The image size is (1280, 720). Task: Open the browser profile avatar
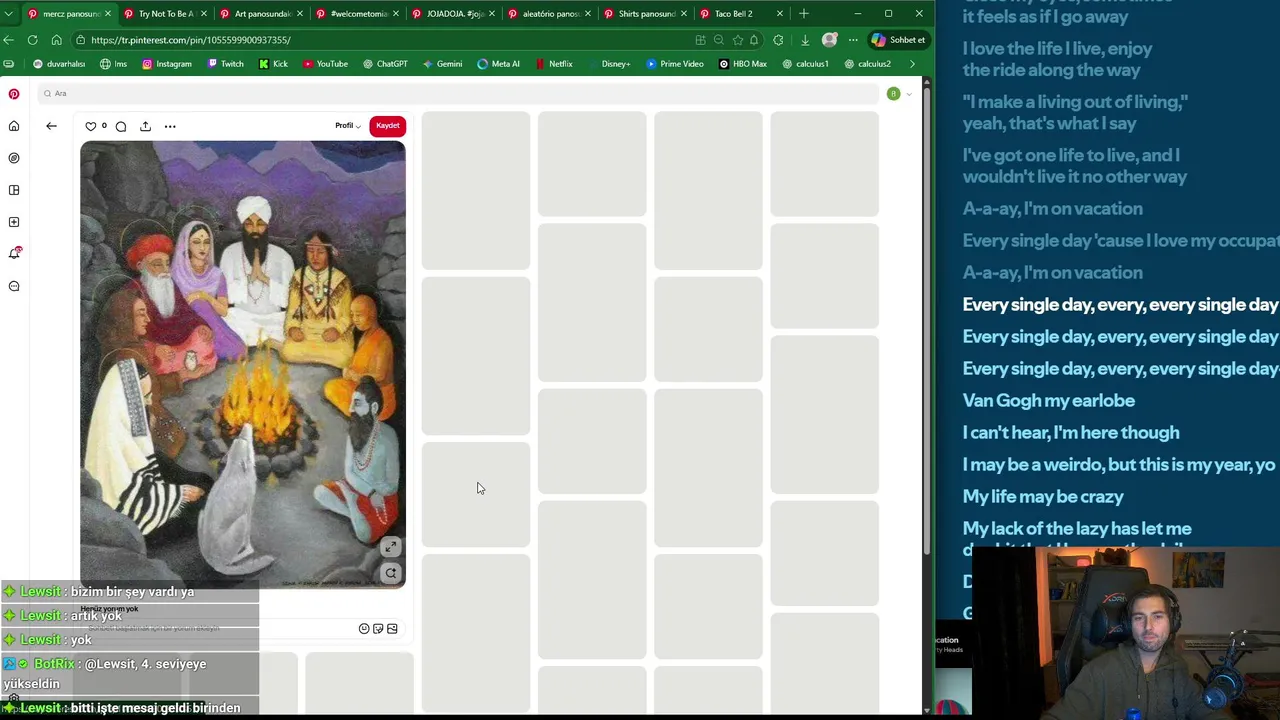coord(829,40)
